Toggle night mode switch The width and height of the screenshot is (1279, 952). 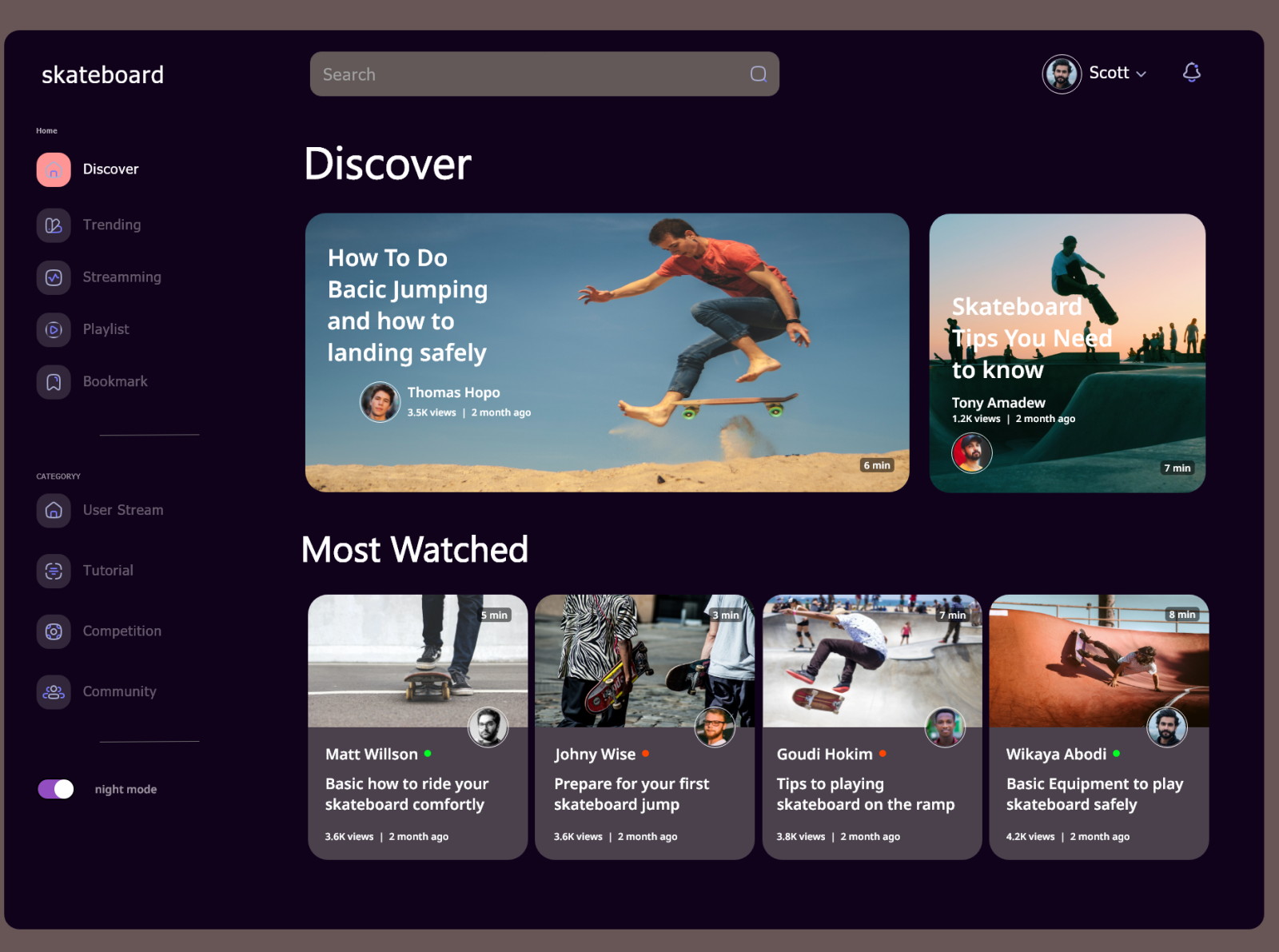pos(54,789)
